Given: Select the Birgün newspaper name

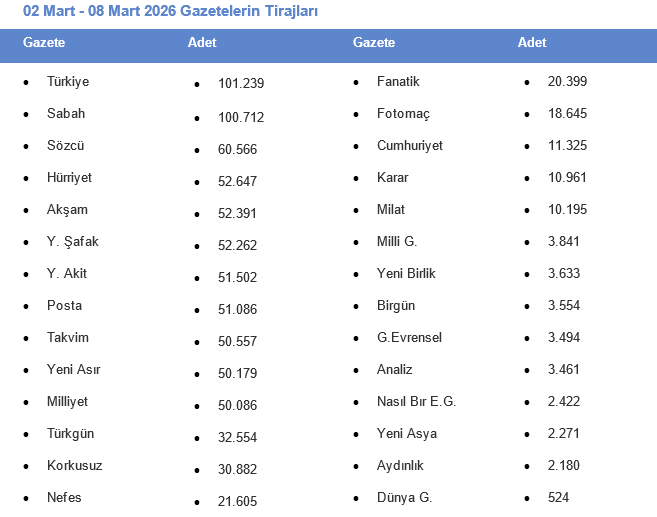Looking at the screenshot, I should (396, 306).
